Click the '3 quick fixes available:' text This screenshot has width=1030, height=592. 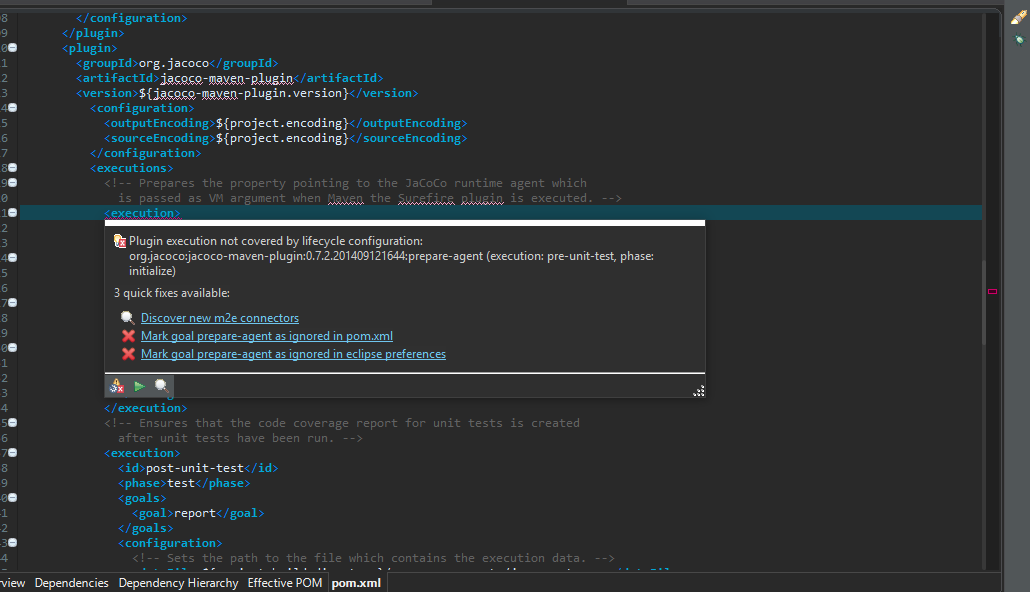pos(171,293)
